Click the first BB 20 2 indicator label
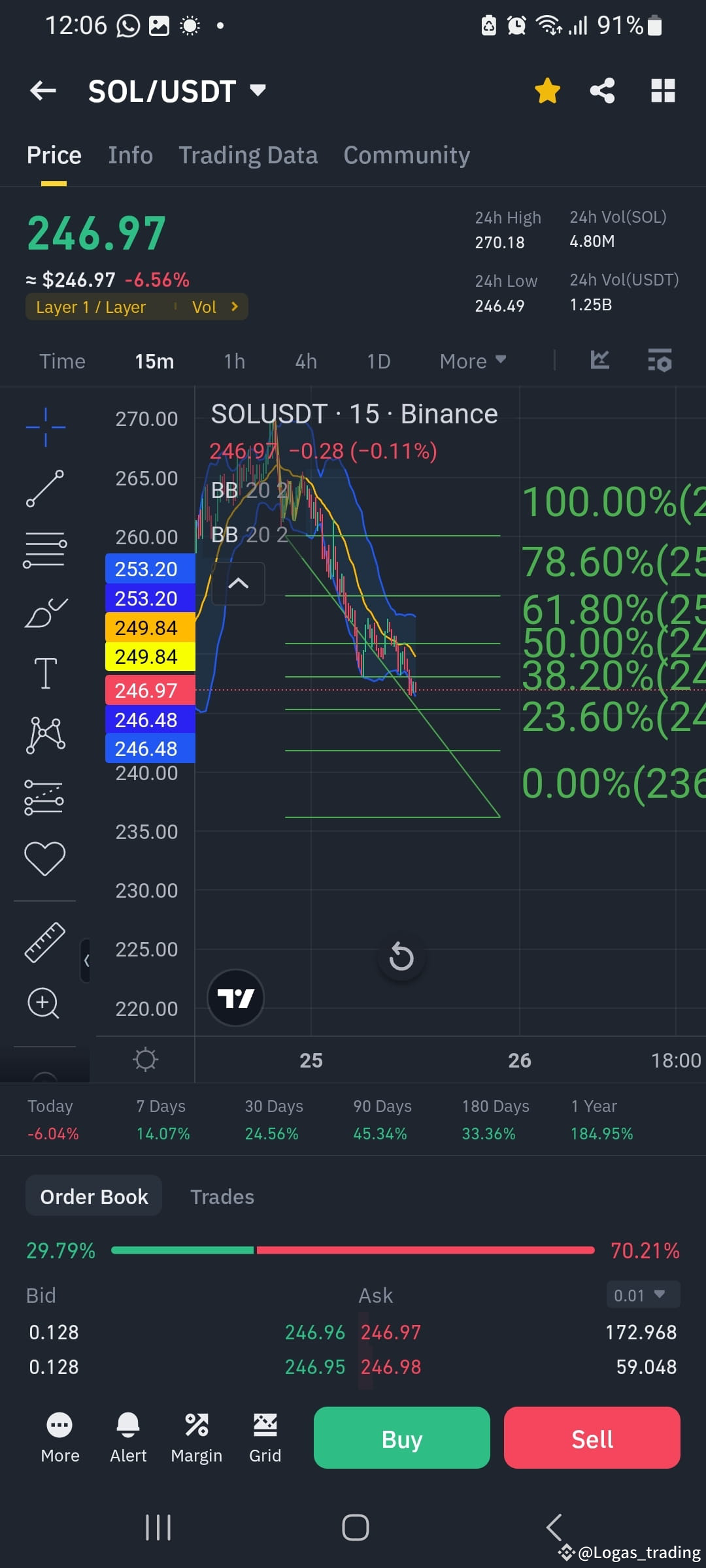Screen dimensions: 706x1568 [x=250, y=490]
